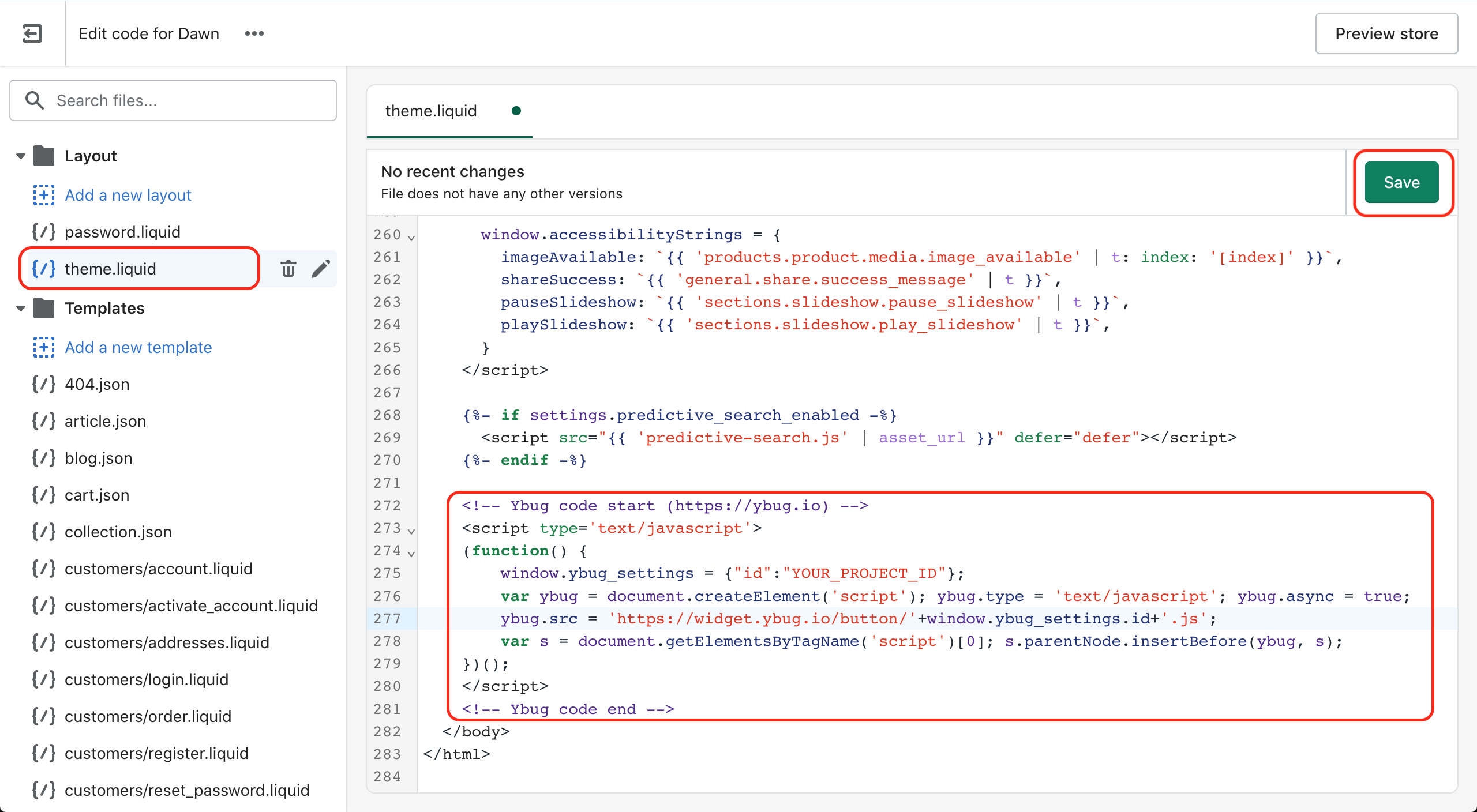Focus the Search files input field
Screen dimensions: 1477x812
pos(173,100)
